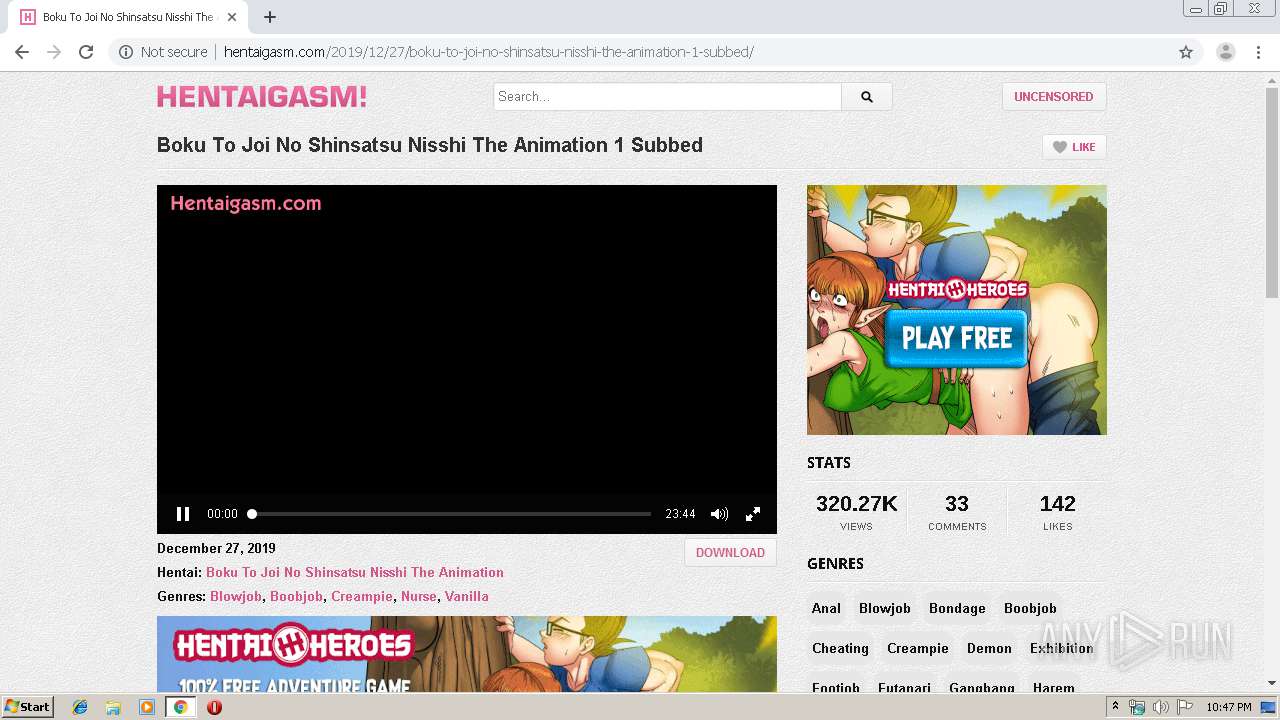Show hidden tray icons arrow
Viewport: 1280px width, 720px height.
tap(1115, 707)
